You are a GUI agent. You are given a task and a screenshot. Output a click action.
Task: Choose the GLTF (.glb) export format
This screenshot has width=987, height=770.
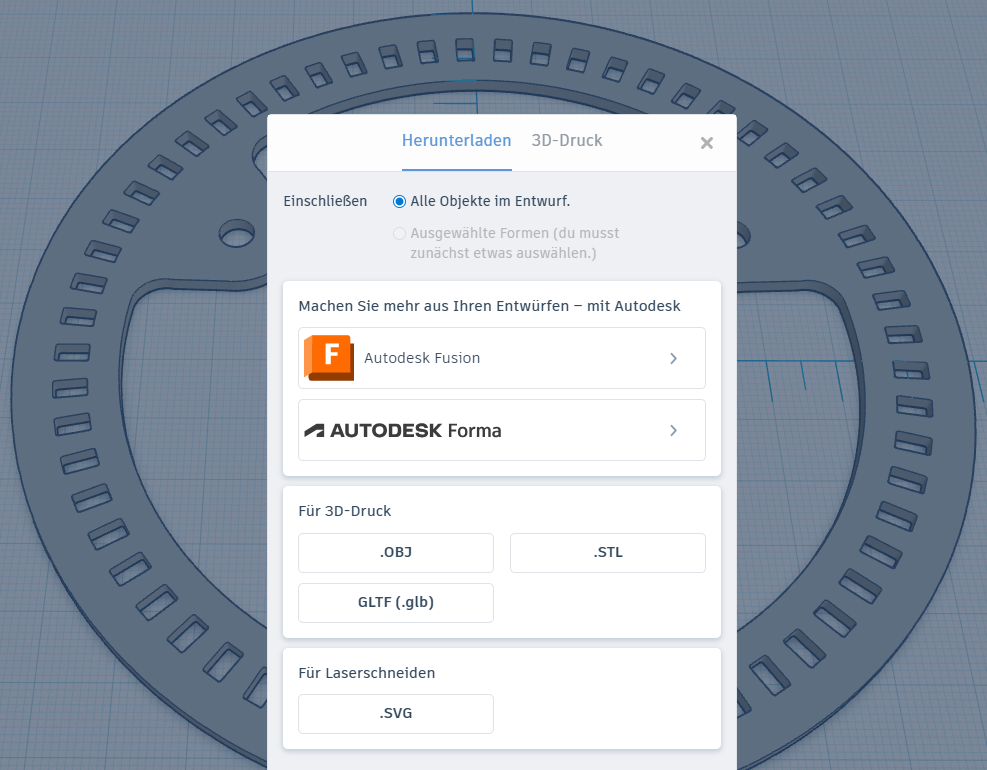point(396,603)
